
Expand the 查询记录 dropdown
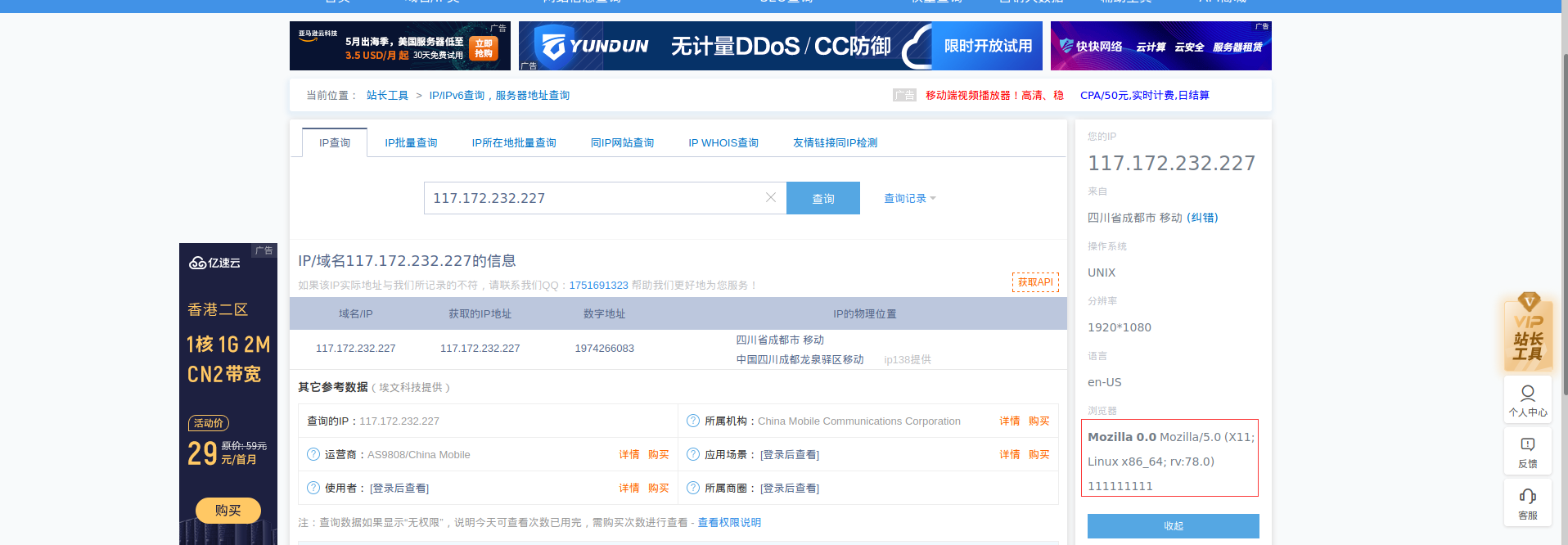click(909, 198)
